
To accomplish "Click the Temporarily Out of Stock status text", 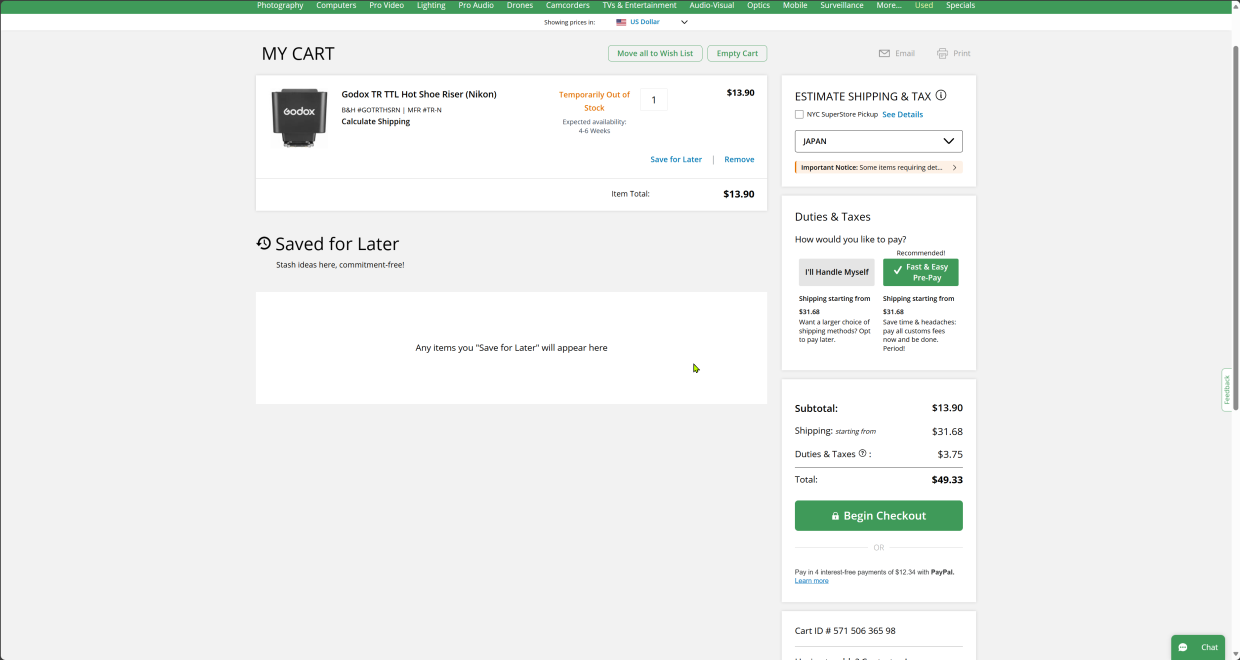I will (x=595, y=101).
